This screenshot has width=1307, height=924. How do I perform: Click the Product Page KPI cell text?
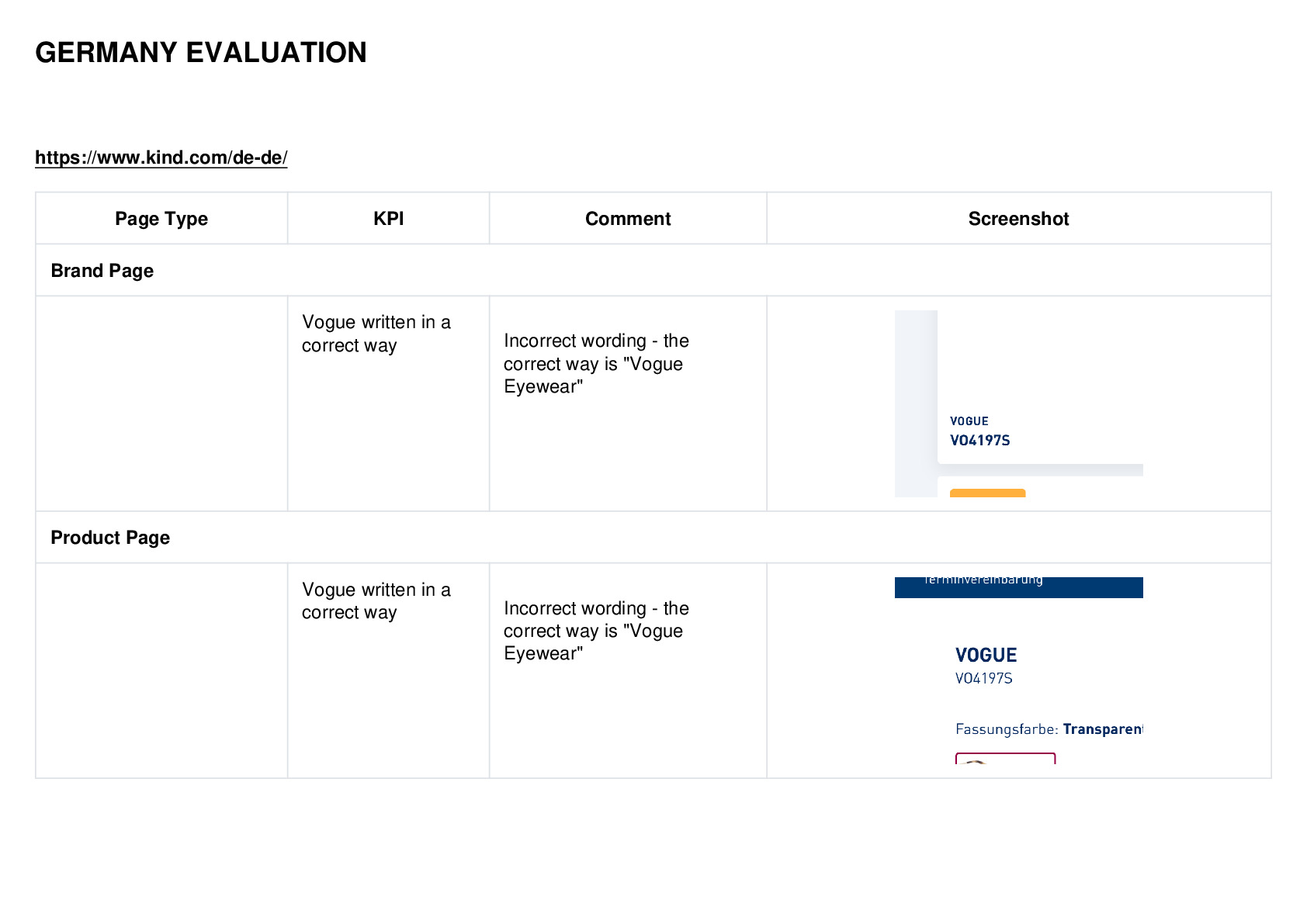pyautogui.click(x=376, y=600)
